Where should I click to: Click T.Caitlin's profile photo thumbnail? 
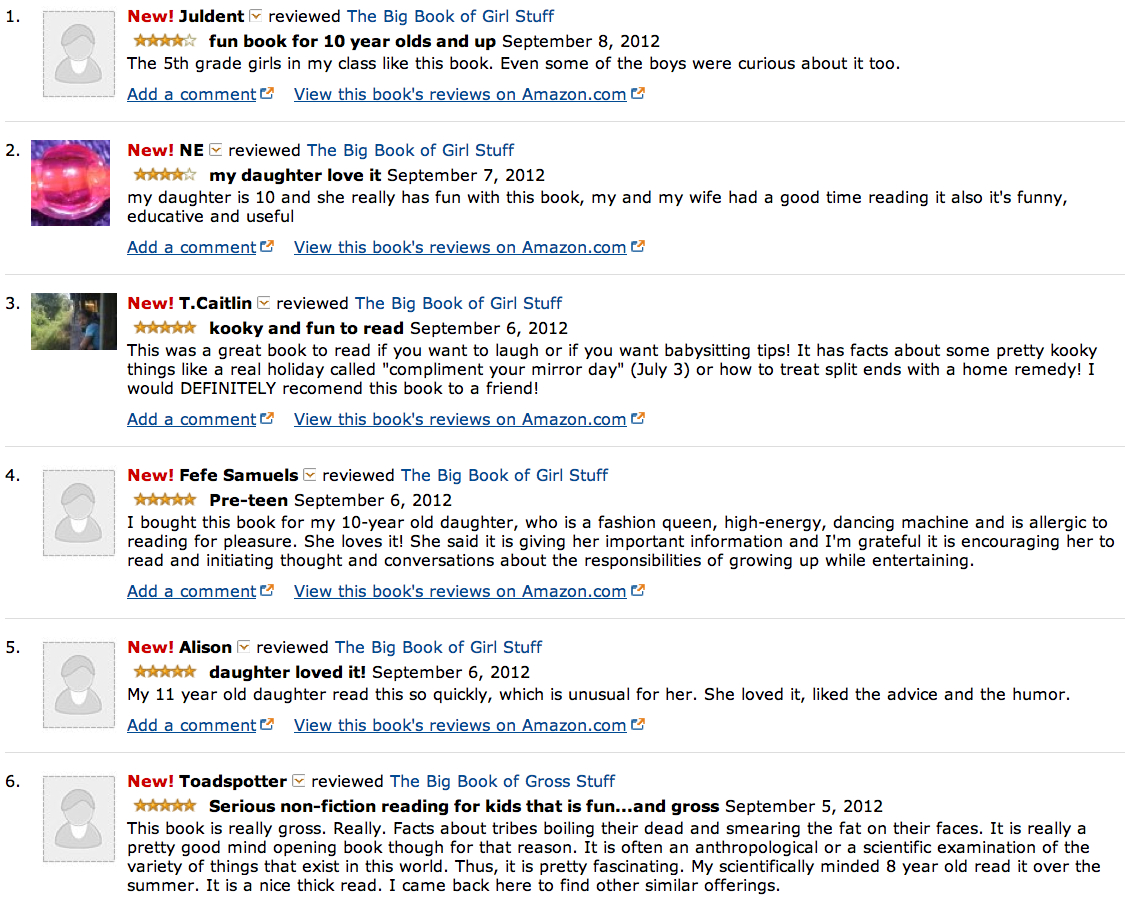point(67,322)
